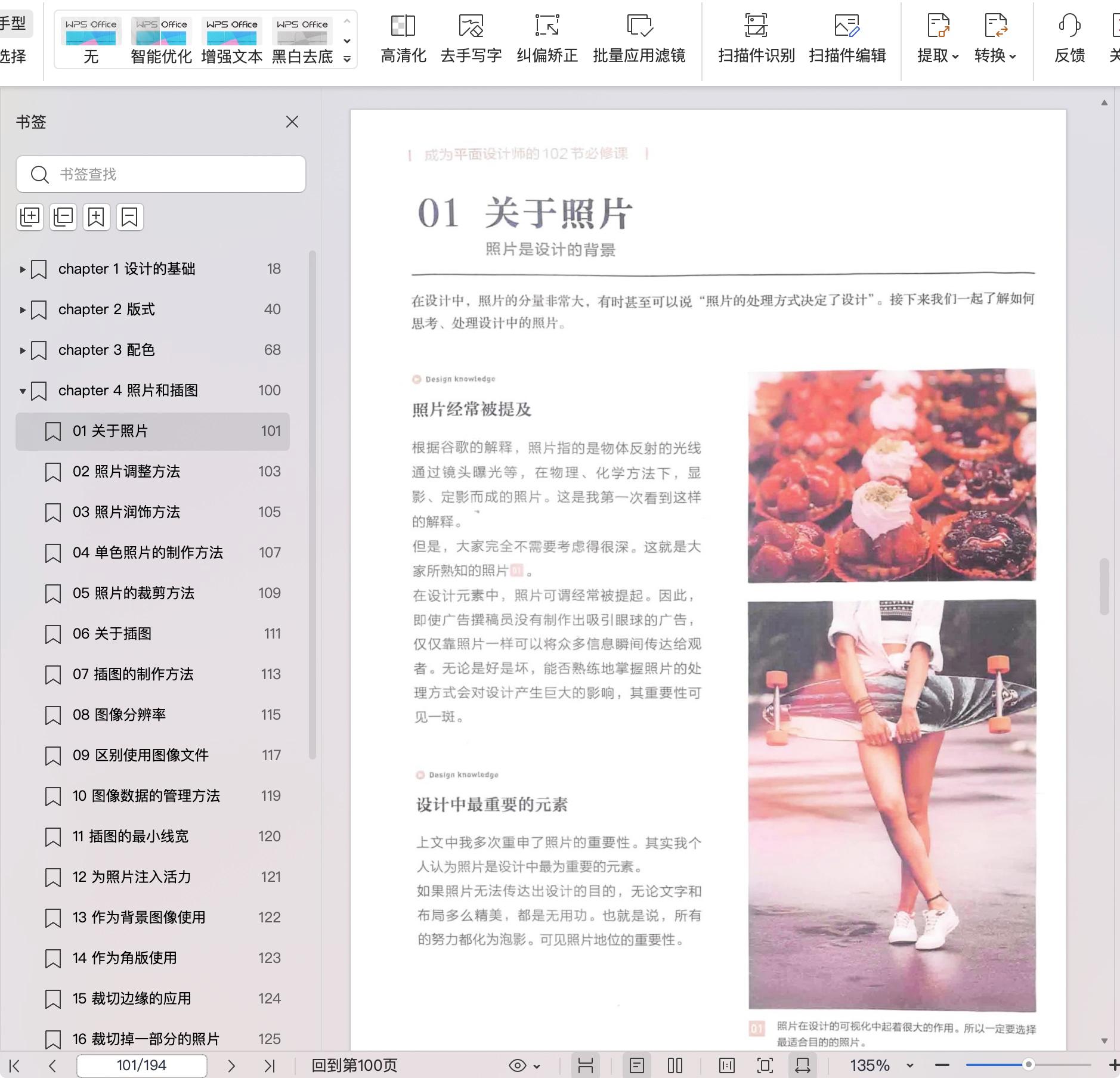
Task: Click the 纠偏矫正 deskew tool
Action: (x=547, y=26)
